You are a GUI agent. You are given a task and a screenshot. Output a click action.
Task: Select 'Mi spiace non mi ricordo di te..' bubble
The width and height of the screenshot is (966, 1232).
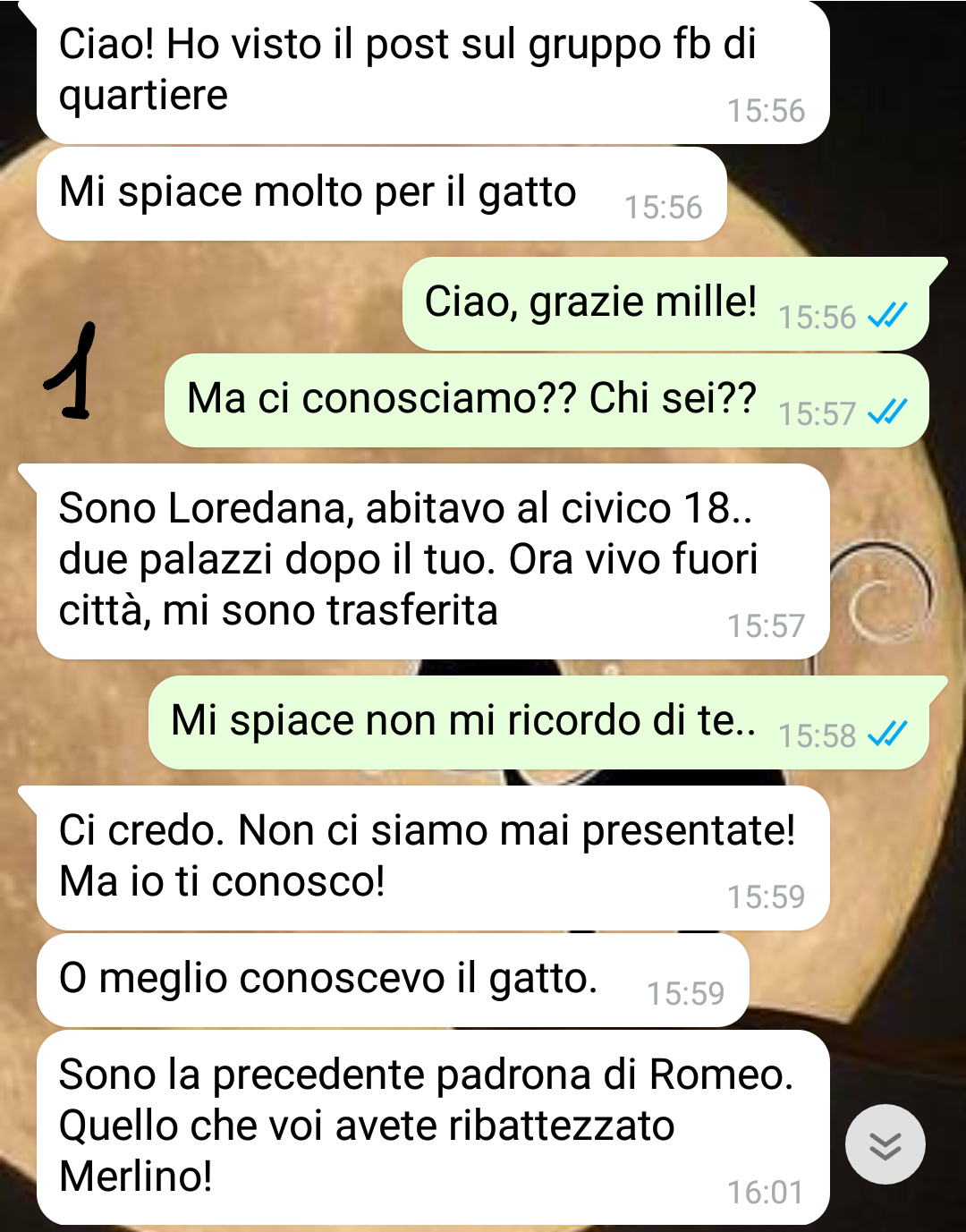[x=538, y=722]
